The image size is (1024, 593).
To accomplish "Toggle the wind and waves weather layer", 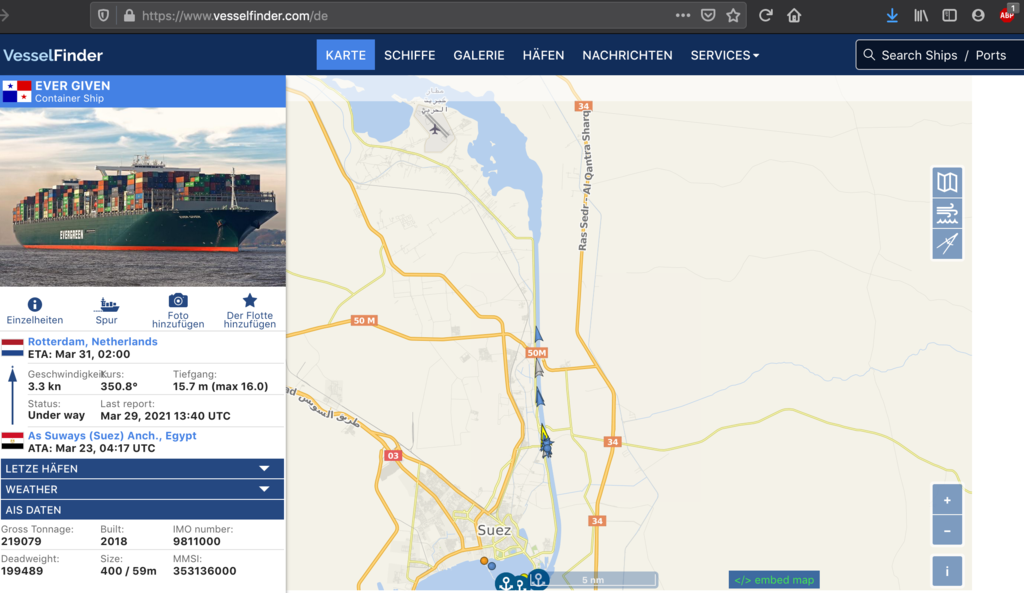I will tap(947, 213).
